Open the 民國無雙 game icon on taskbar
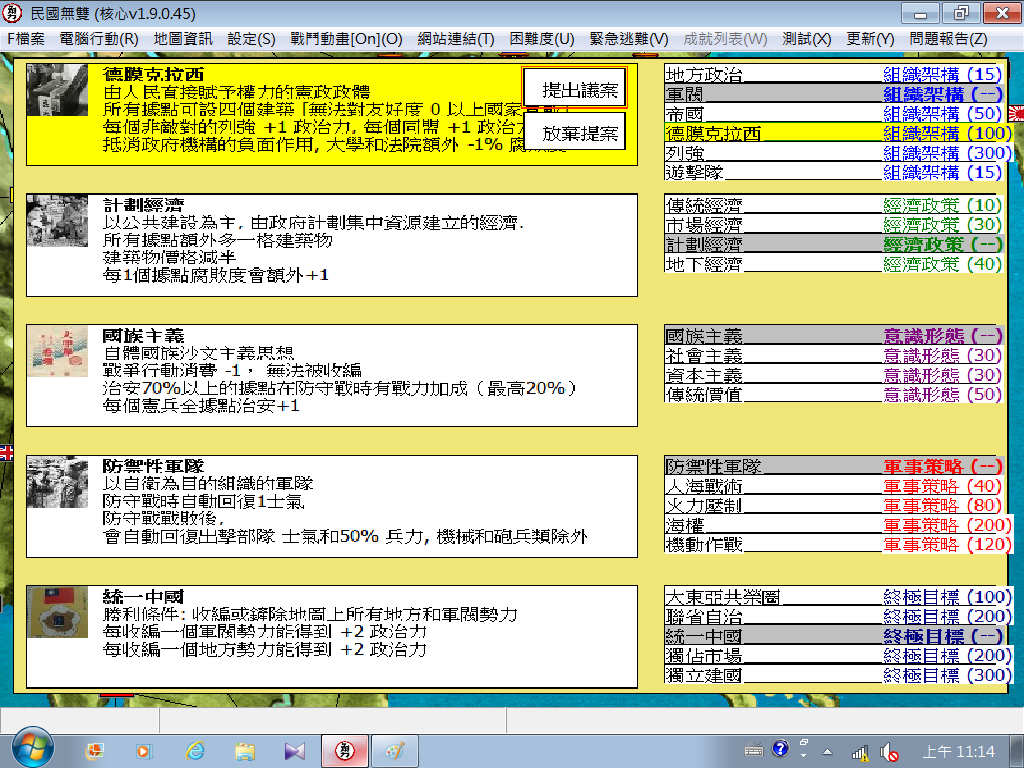 [x=344, y=751]
